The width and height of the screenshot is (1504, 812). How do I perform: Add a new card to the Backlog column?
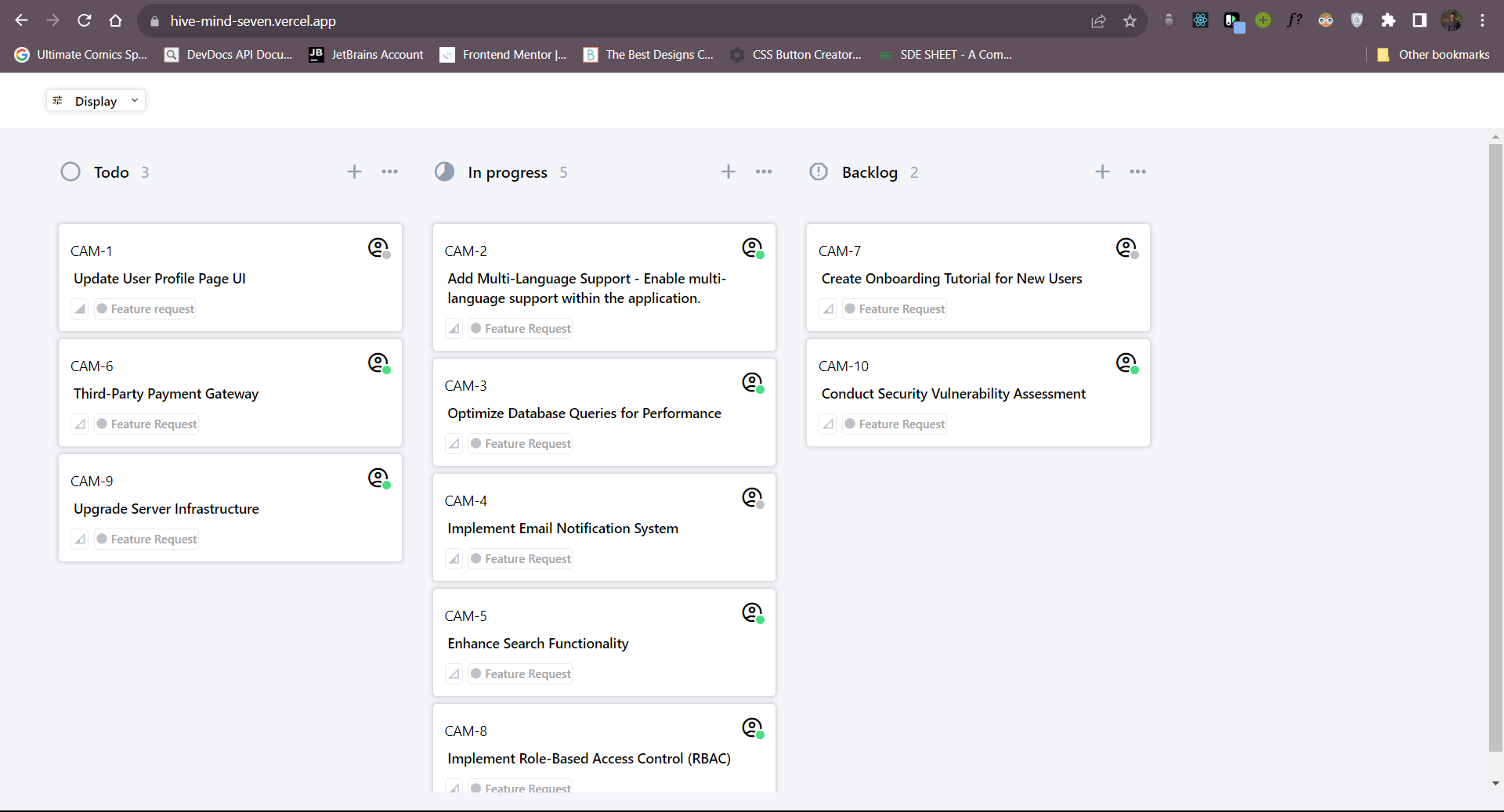(1102, 171)
